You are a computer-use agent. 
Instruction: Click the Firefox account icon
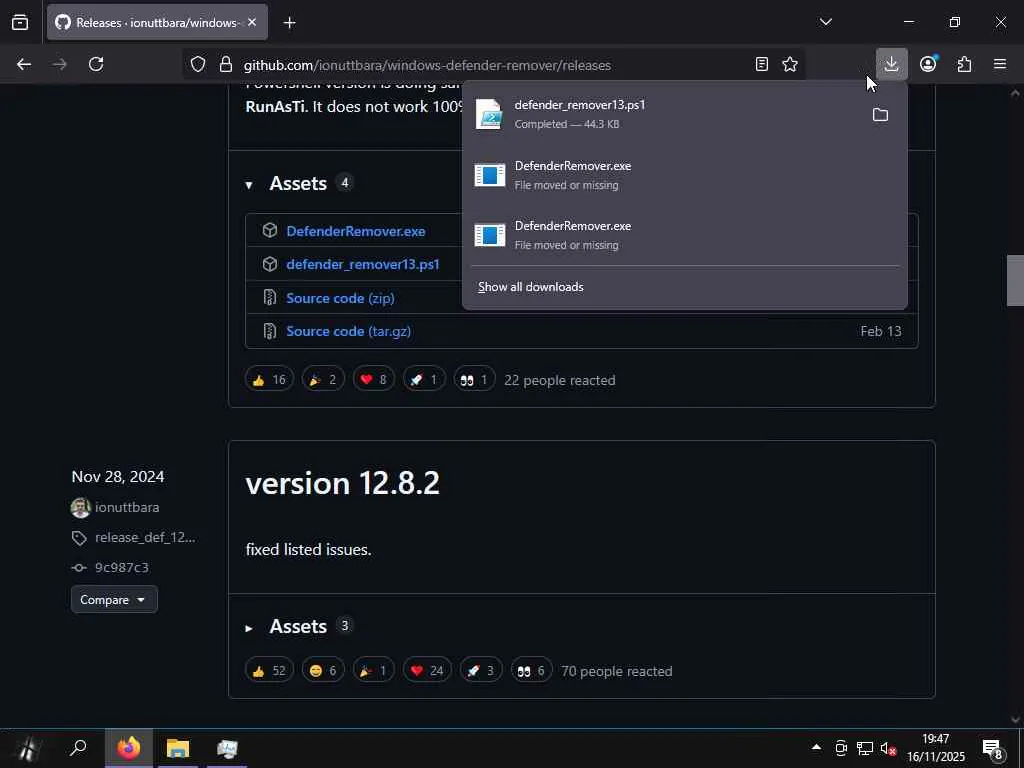[x=928, y=64]
